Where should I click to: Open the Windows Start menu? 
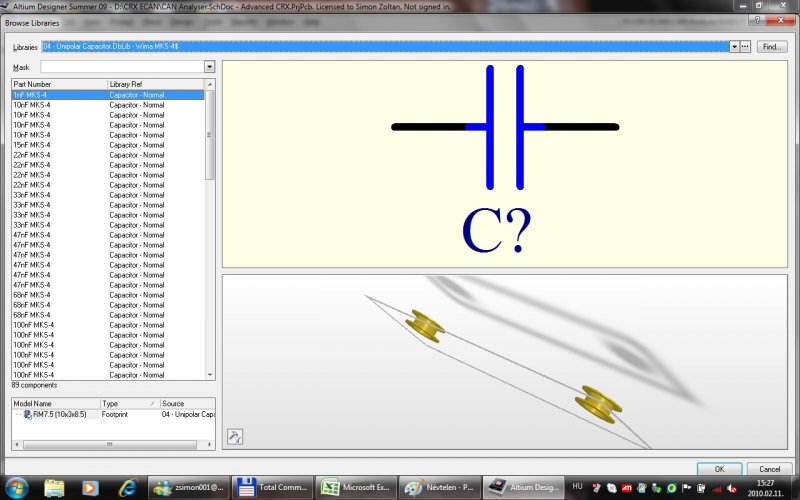tap(17, 487)
